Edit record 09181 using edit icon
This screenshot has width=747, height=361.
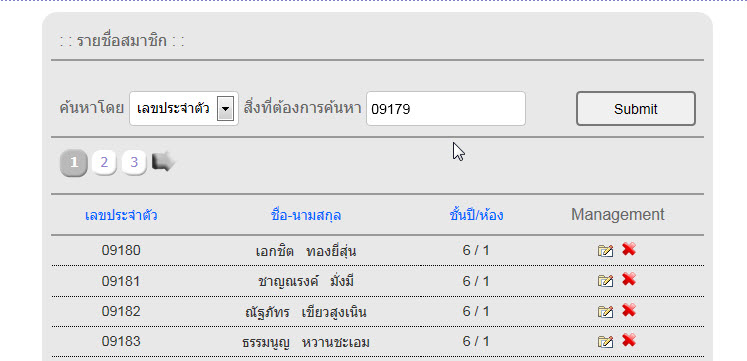tap(605, 281)
